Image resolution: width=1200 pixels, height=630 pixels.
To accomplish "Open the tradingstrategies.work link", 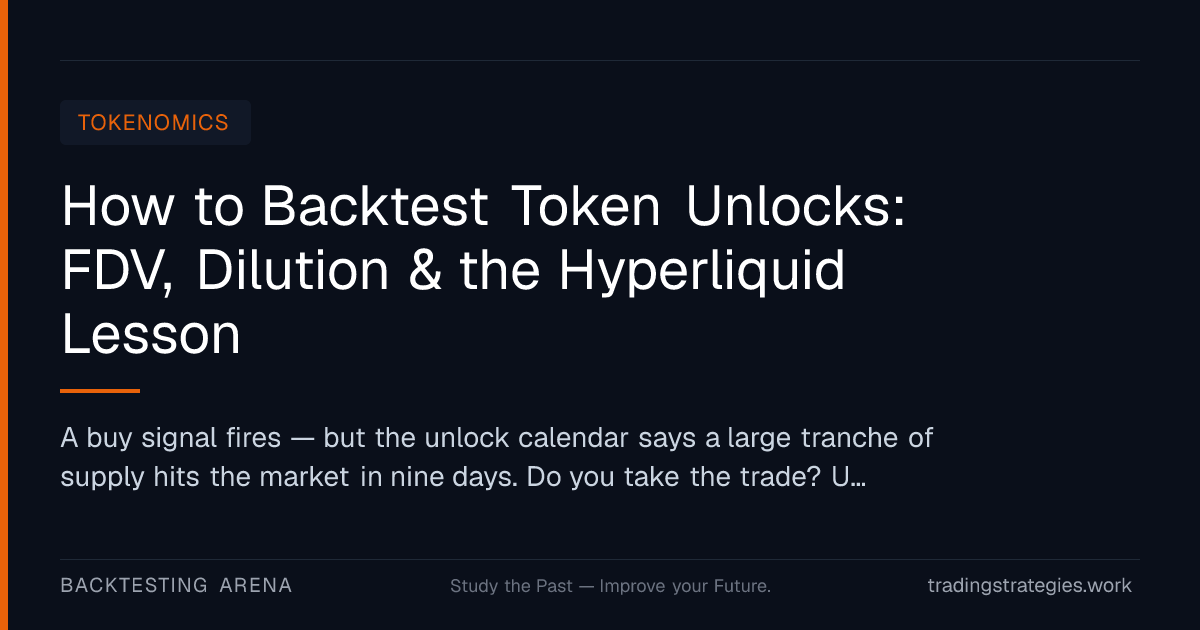I will pyautogui.click(x=1030, y=586).
